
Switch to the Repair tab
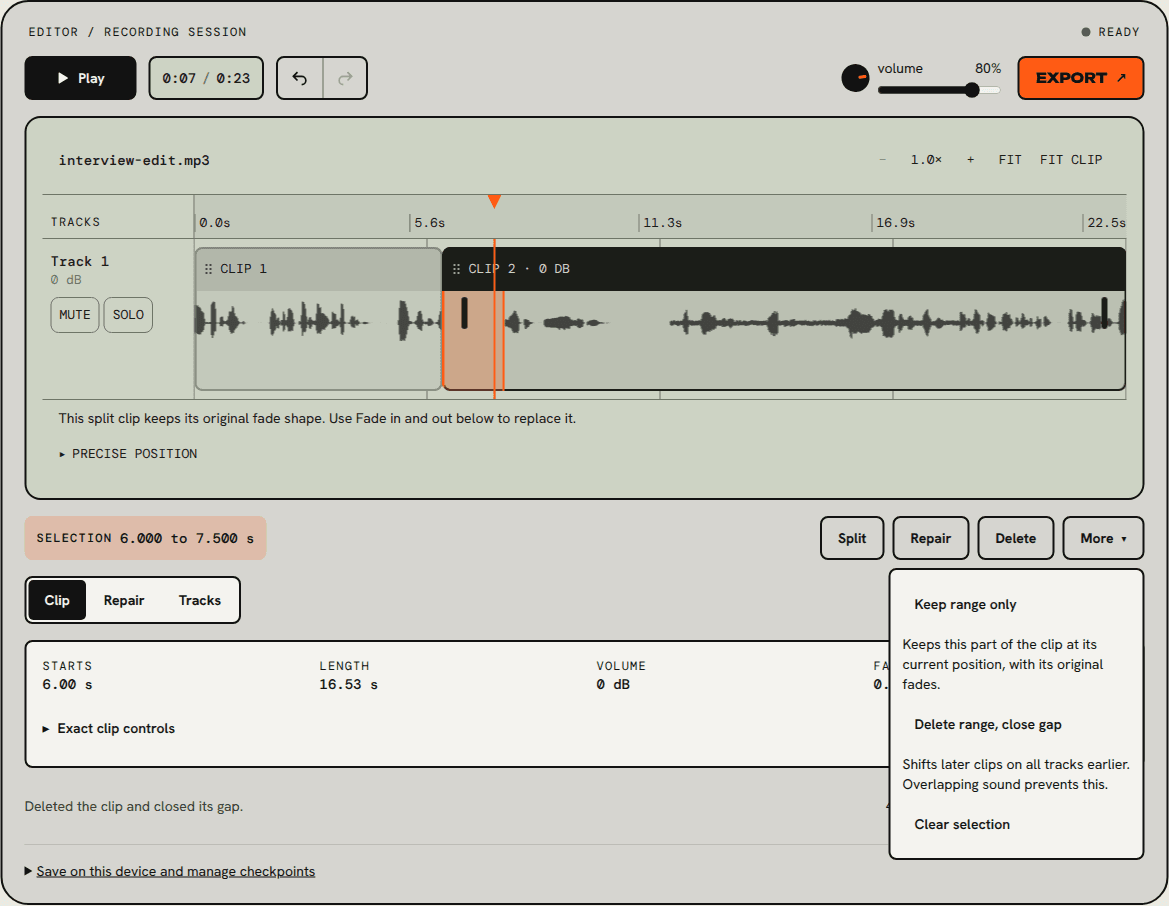[x=124, y=600]
